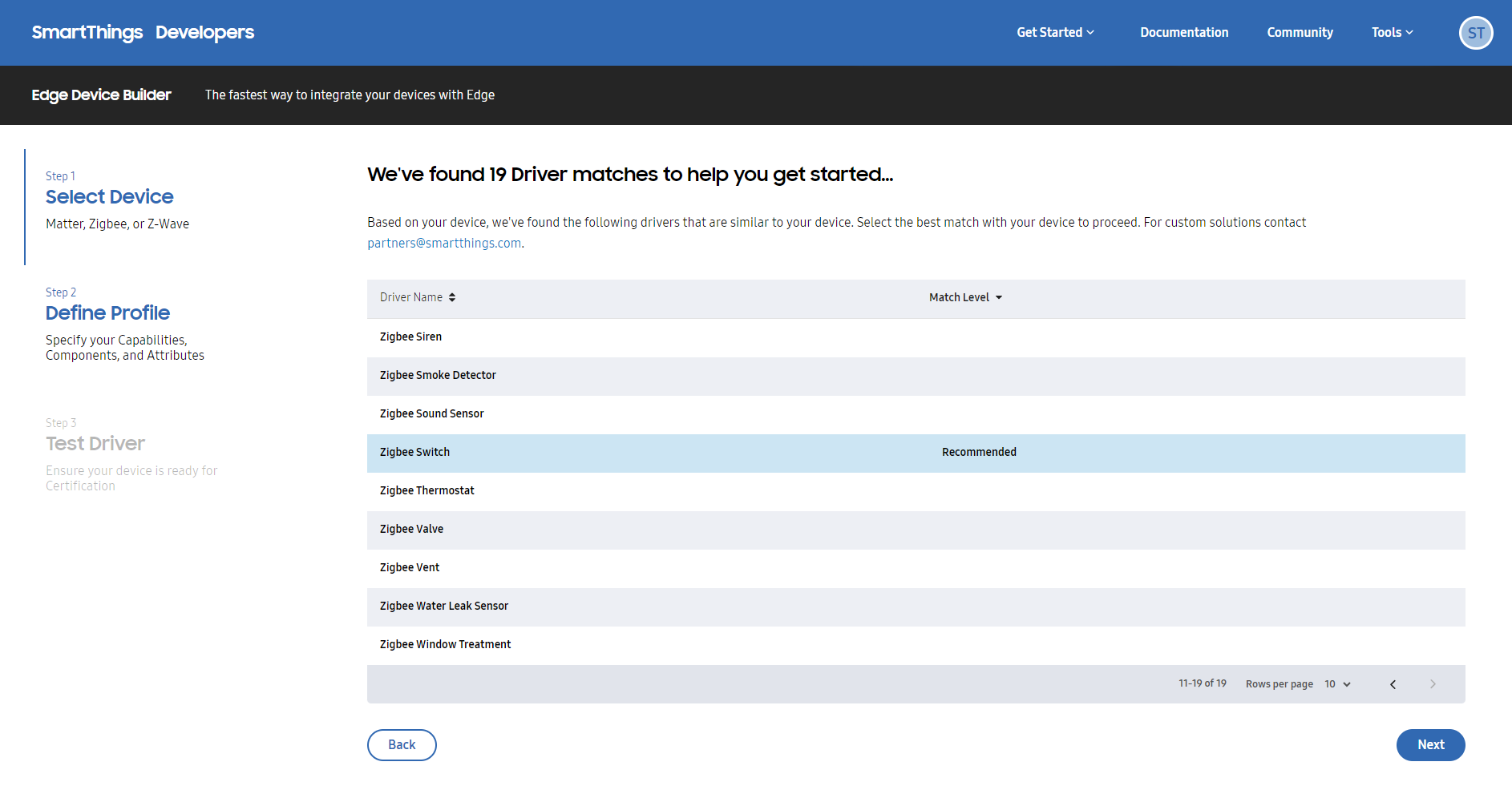Image resolution: width=1512 pixels, height=794 pixels.
Task: Go to the next page of results
Action: [1432, 683]
